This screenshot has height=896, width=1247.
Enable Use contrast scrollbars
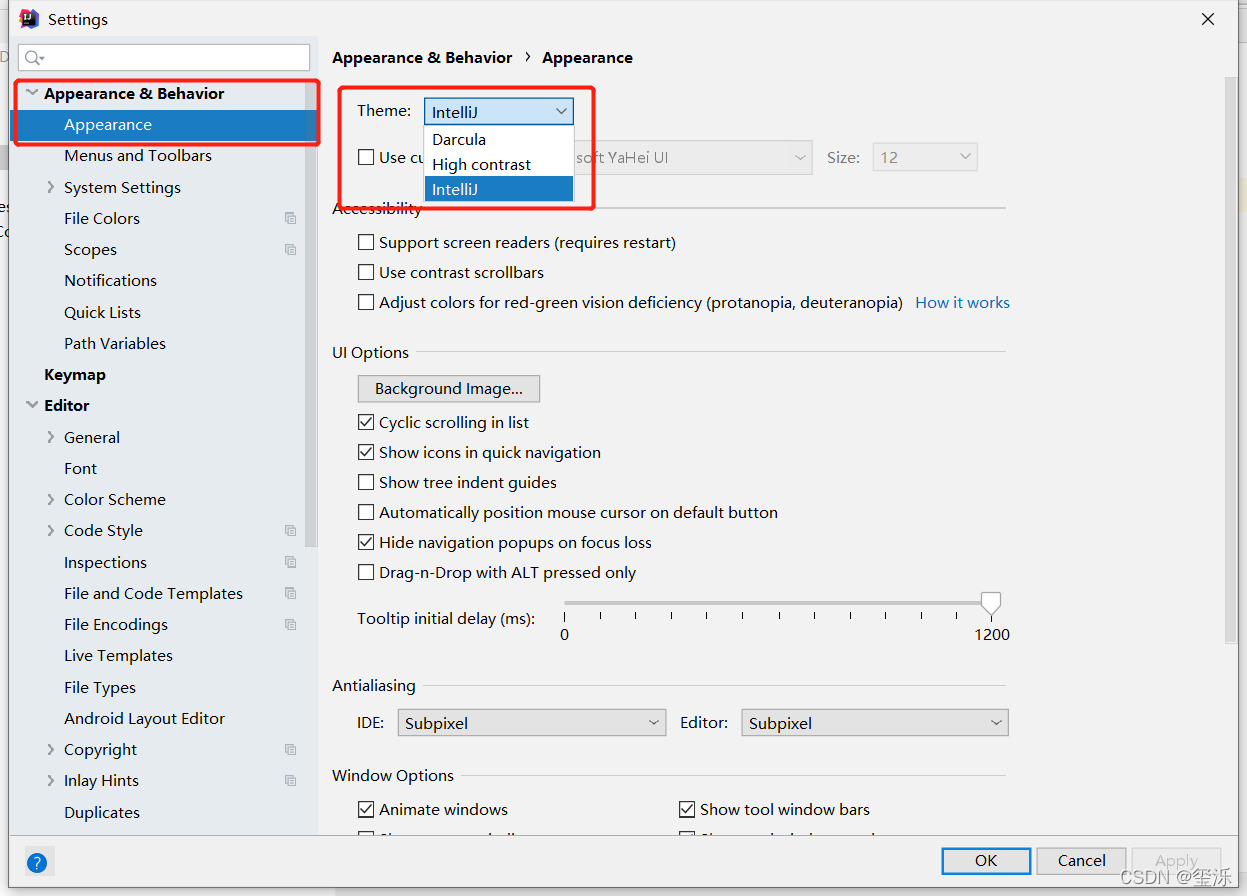pyautogui.click(x=366, y=272)
